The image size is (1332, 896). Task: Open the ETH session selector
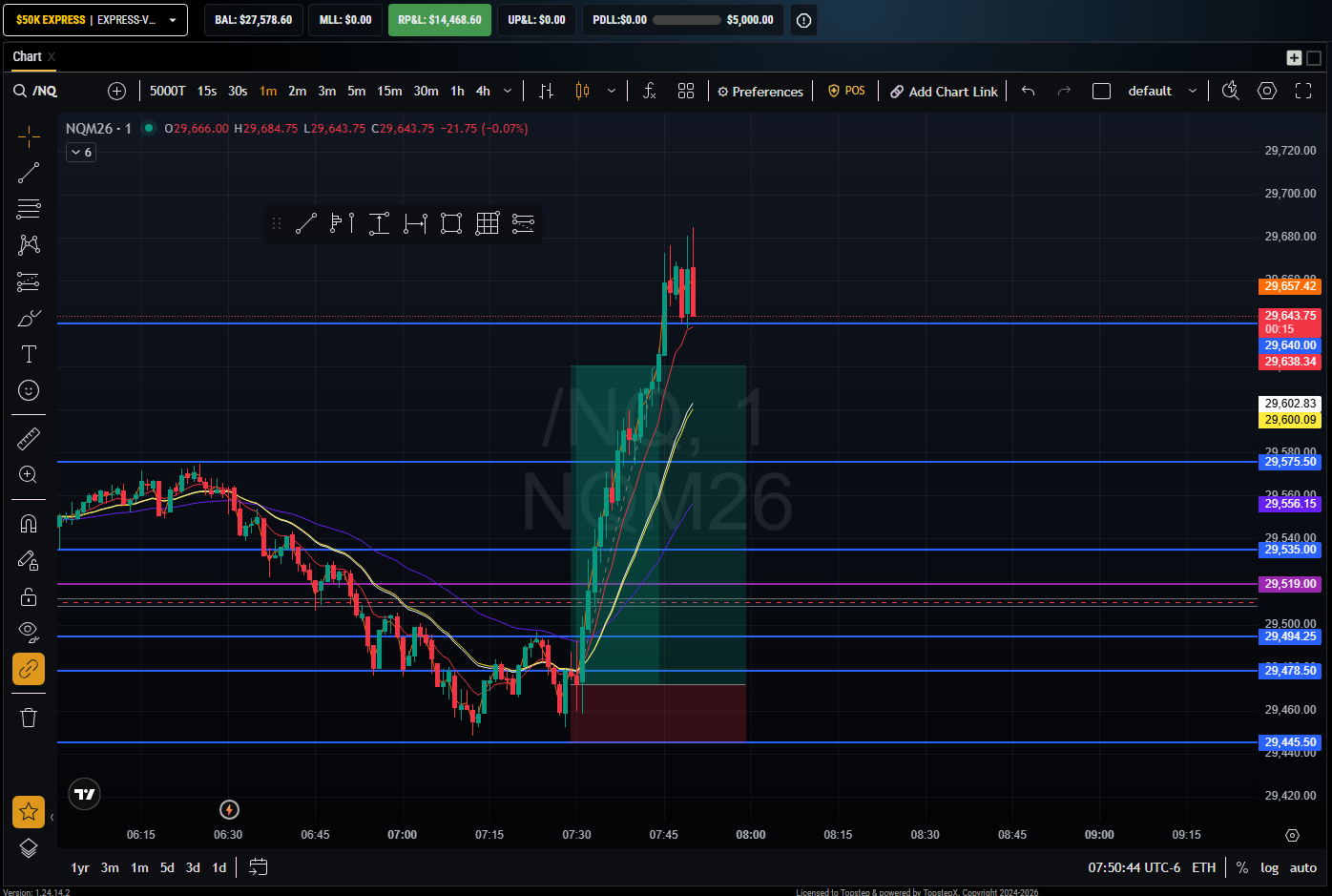[1203, 867]
